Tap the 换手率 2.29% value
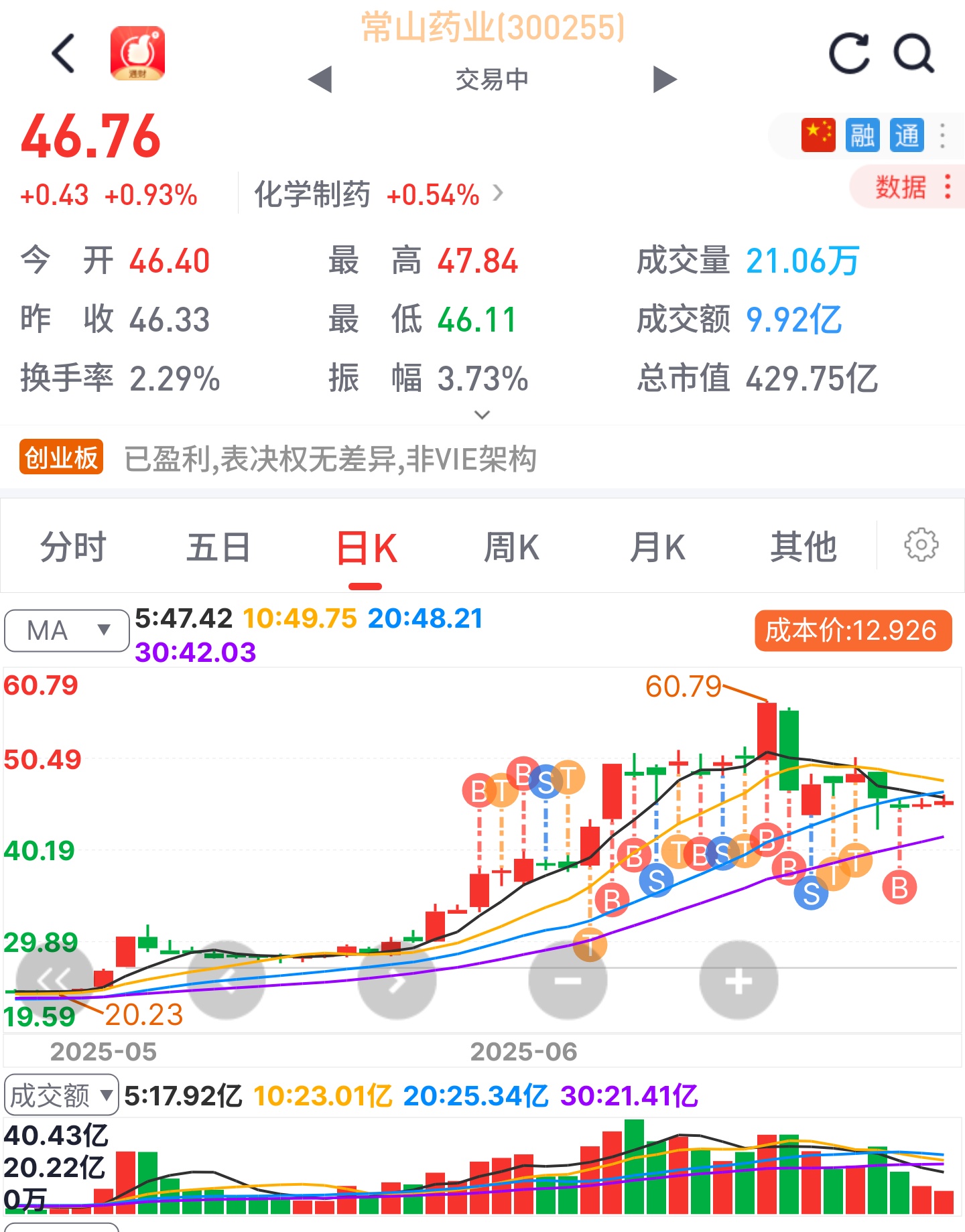965x1232 pixels. point(174,379)
